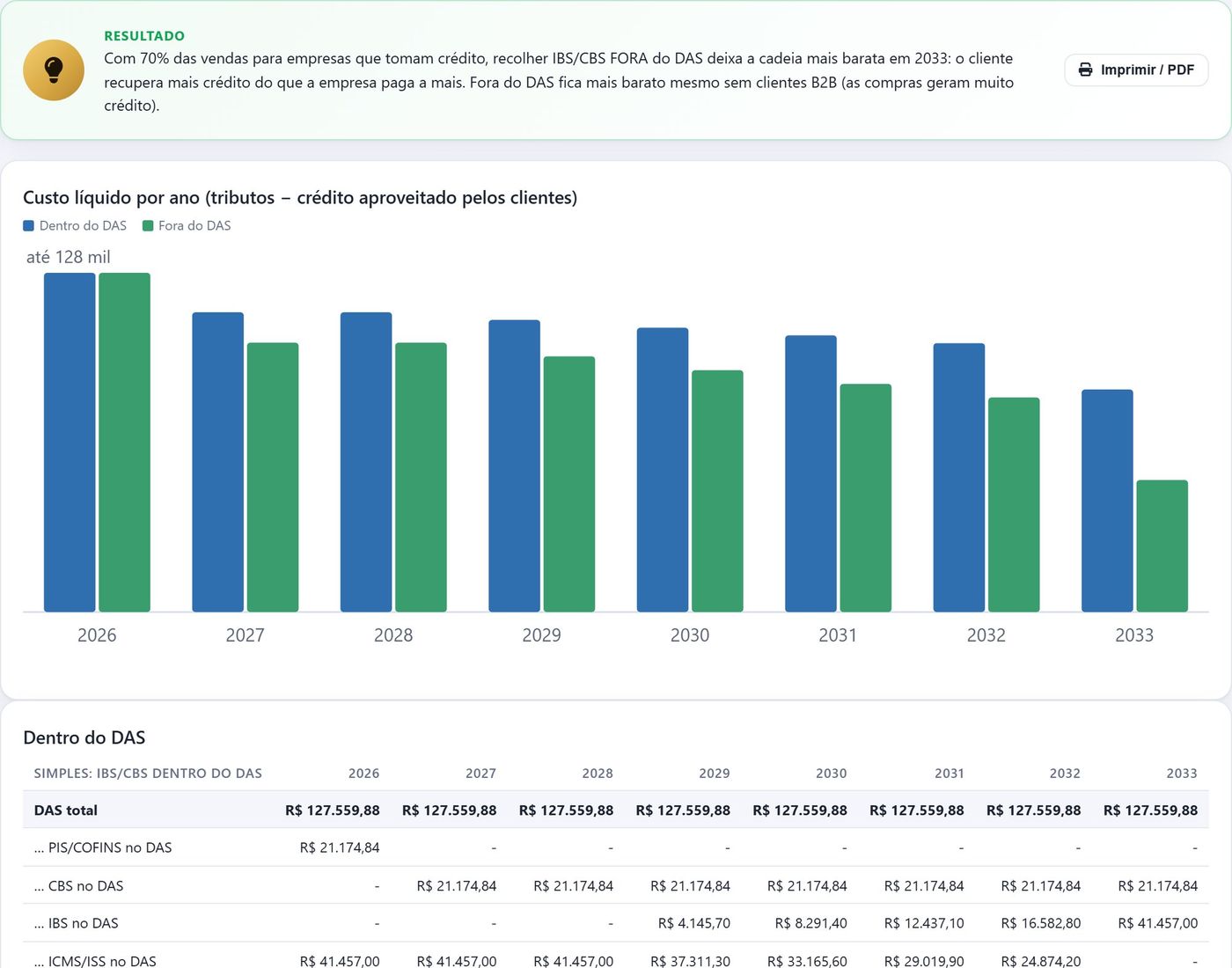Toggle the Dentro do DAS legend item

coord(75,225)
